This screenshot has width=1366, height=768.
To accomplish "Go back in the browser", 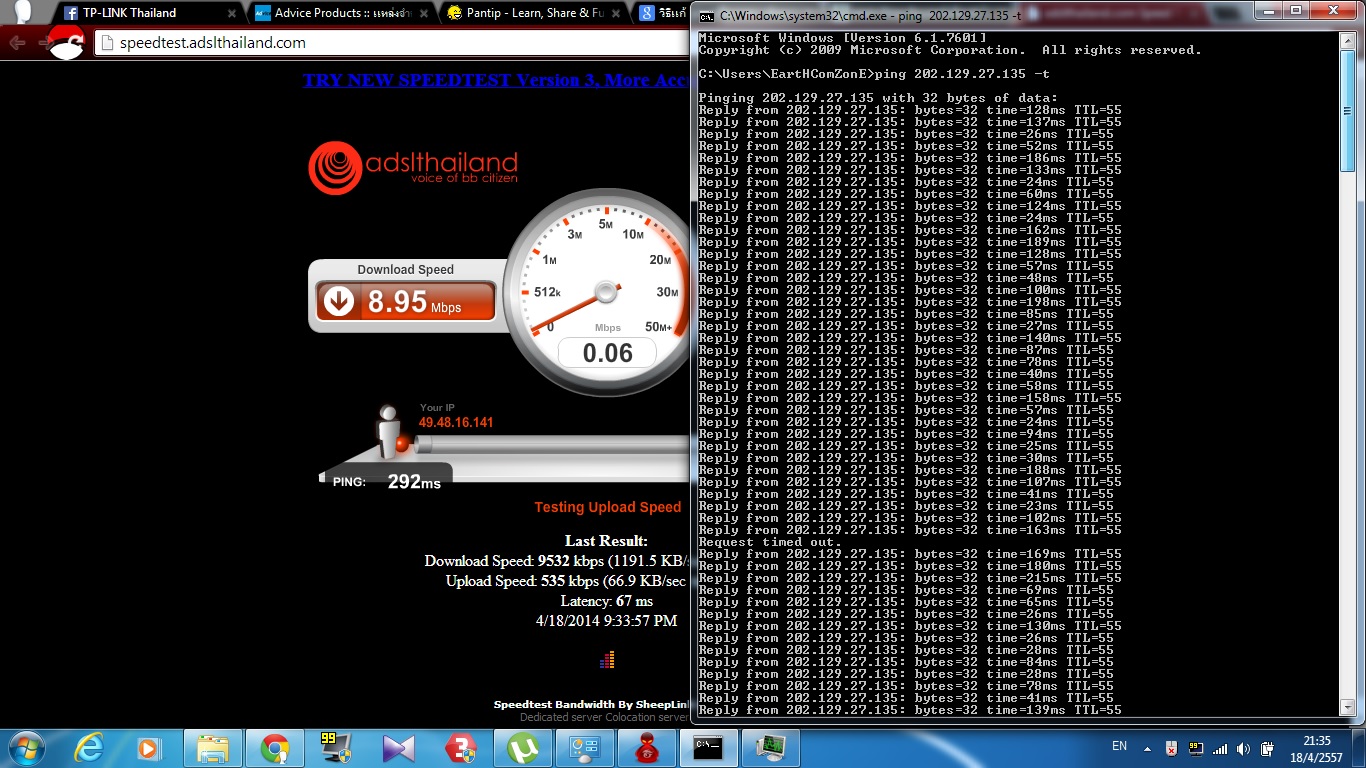I will [x=17, y=43].
